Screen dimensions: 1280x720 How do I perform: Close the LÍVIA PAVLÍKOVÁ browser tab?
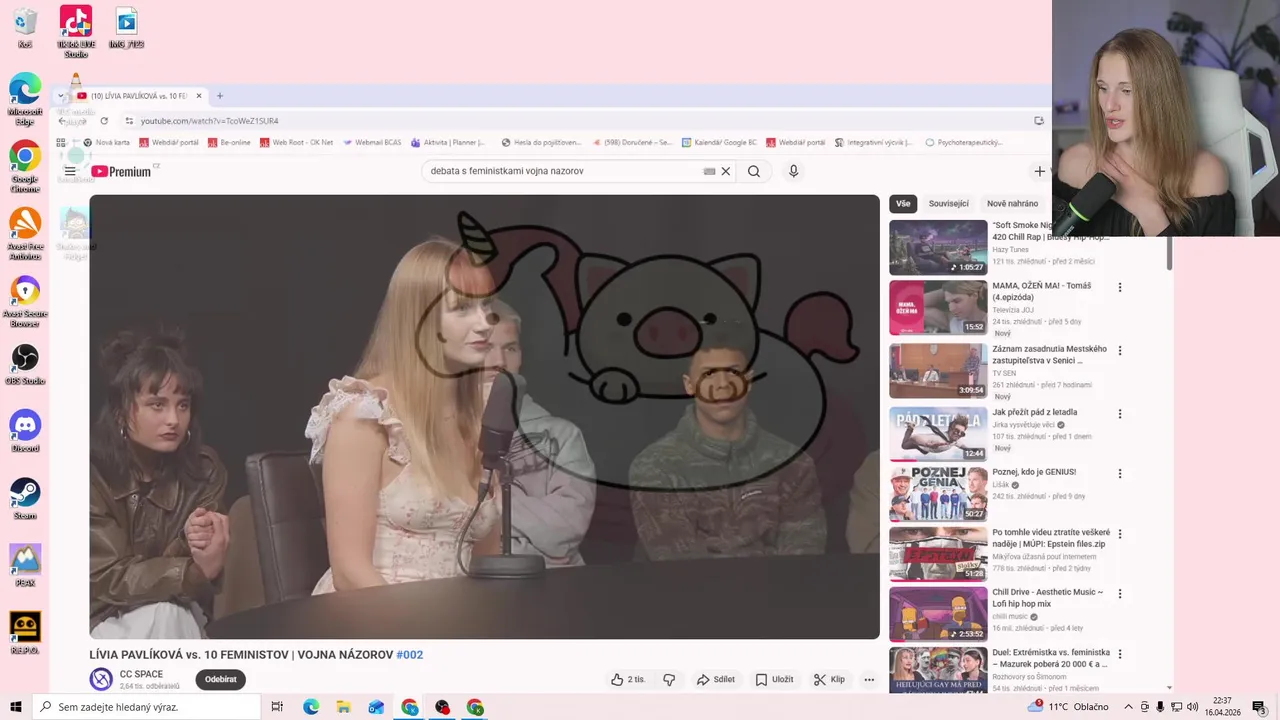199,96
